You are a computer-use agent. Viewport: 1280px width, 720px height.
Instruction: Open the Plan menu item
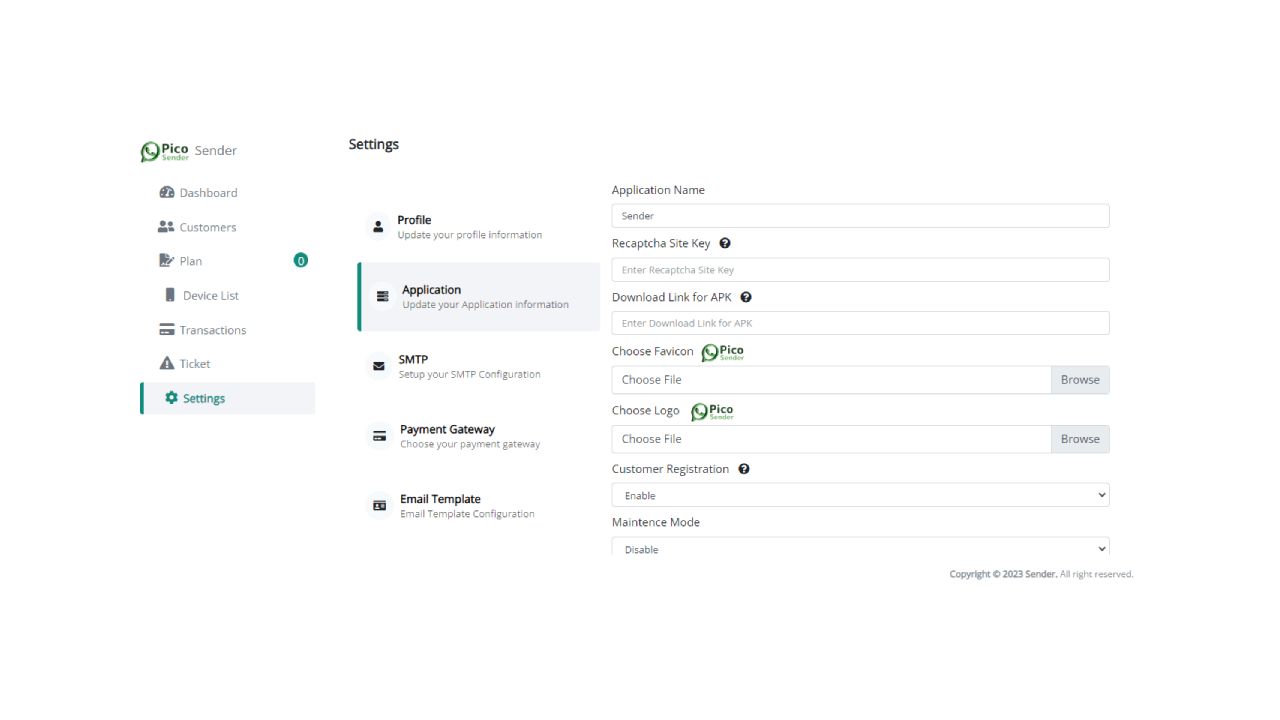(191, 261)
